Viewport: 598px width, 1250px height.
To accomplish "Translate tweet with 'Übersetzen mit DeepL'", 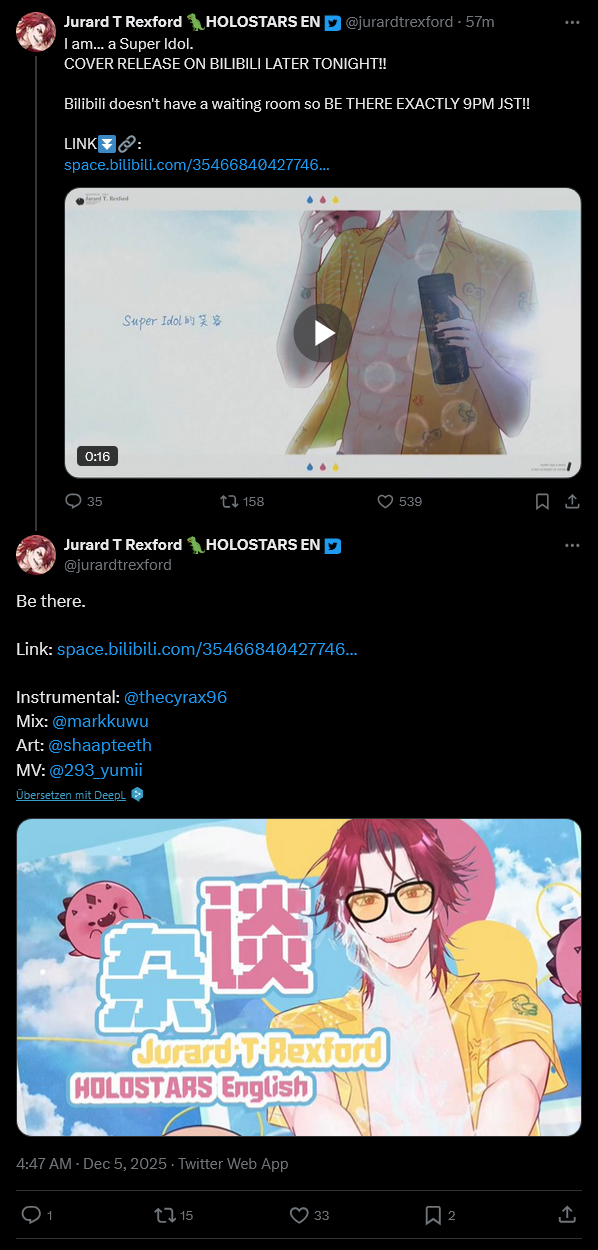I will (x=72, y=794).
